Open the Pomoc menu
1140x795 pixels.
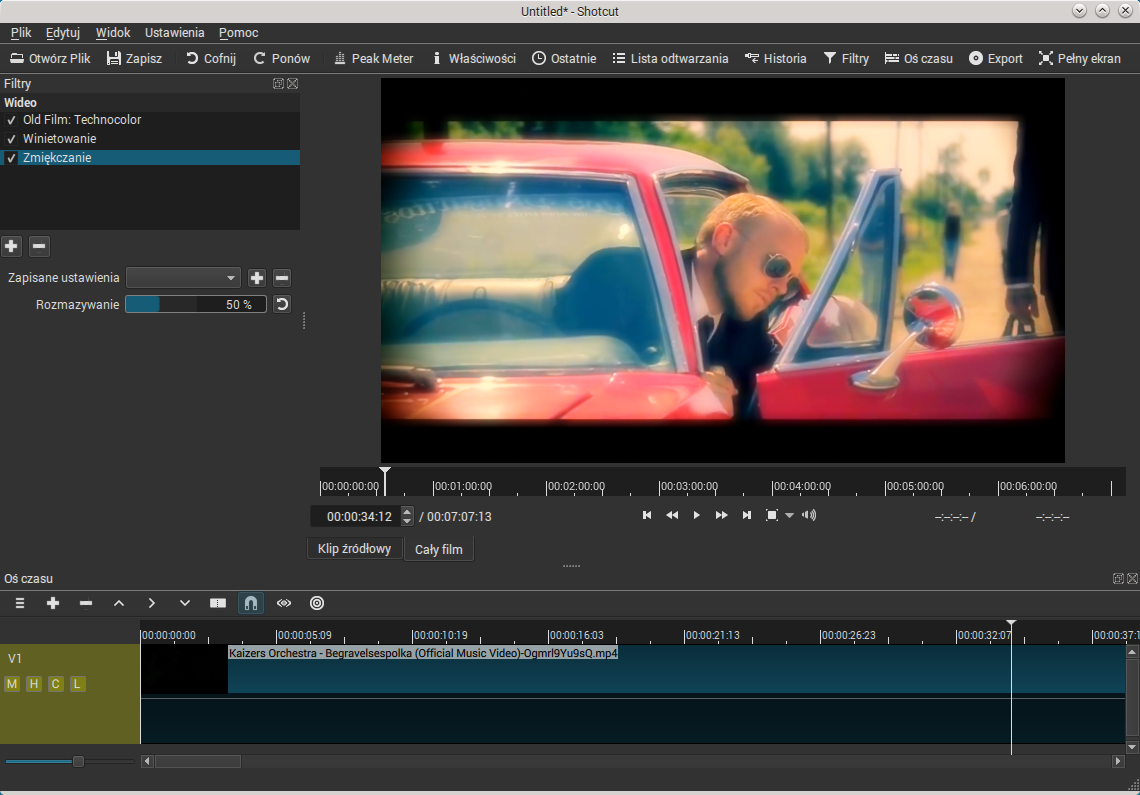(238, 33)
